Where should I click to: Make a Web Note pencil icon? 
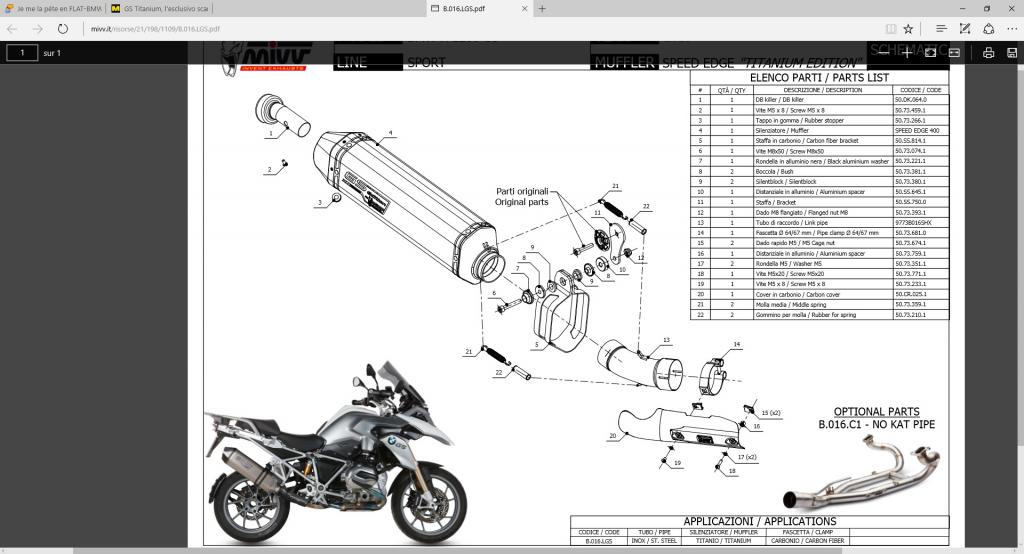tap(965, 29)
